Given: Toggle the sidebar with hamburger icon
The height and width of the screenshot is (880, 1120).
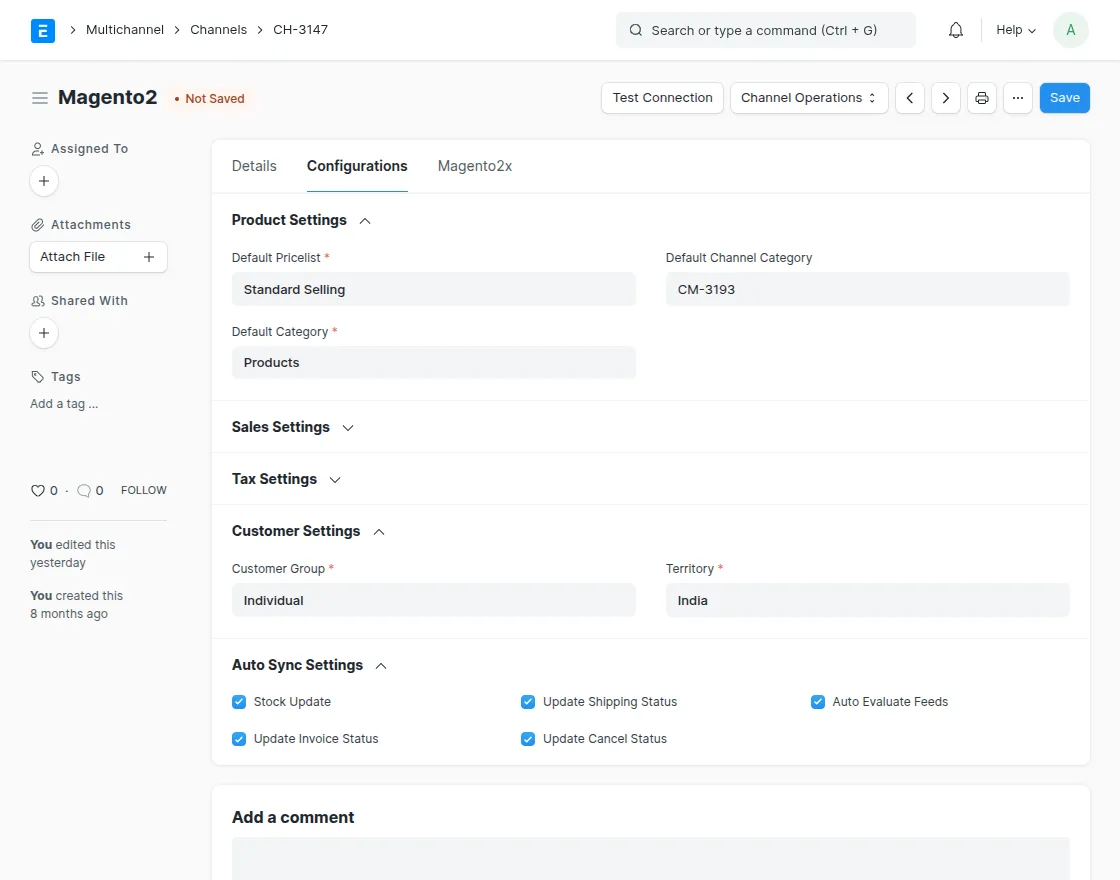Looking at the screenshot, I should coord(39,97).
